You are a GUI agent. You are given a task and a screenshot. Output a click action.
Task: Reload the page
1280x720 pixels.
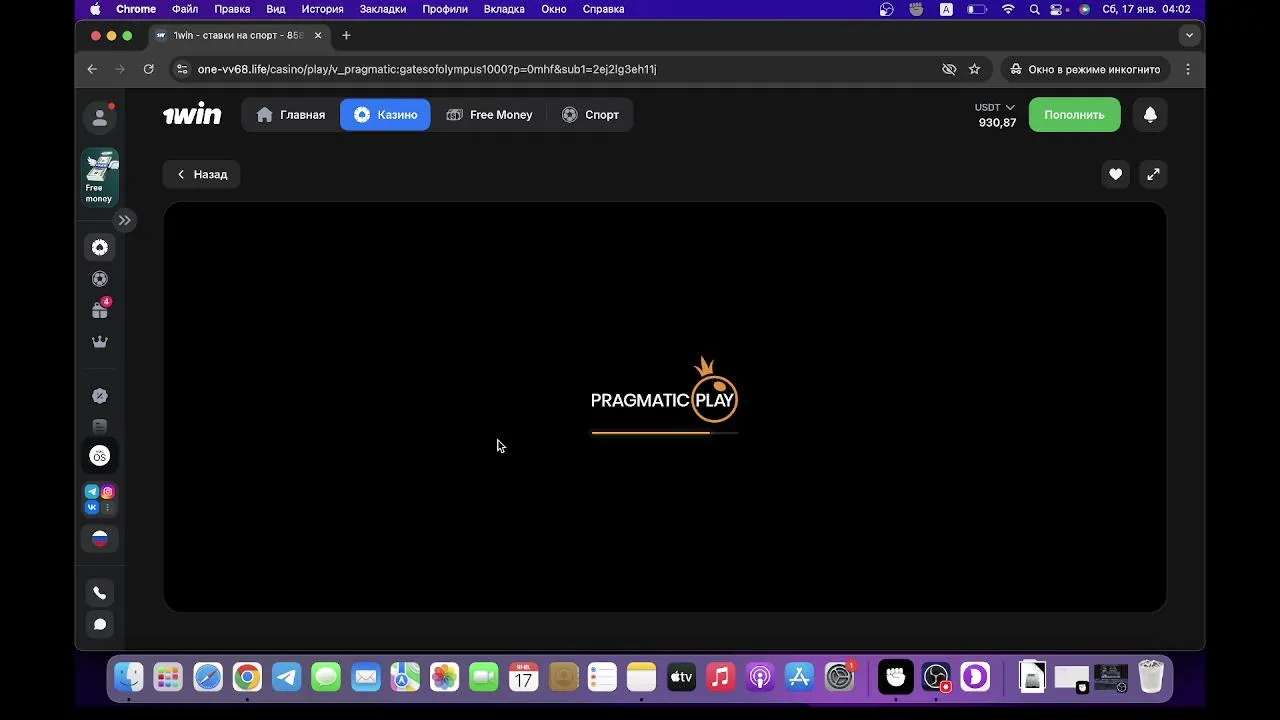click(148, 69)
